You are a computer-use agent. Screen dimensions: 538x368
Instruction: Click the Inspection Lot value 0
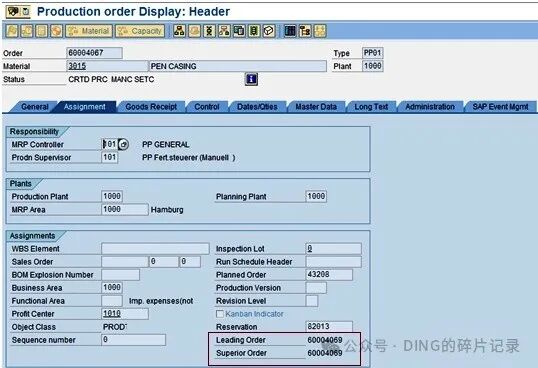click(x=310, y=248)
